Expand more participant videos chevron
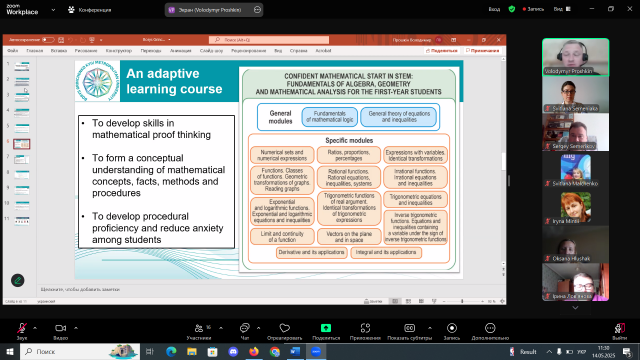 pyautogui.click(x=575, y=308)
